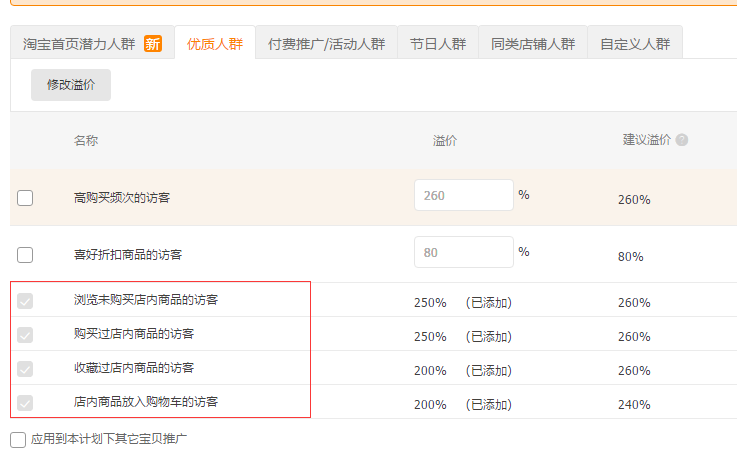Image resolution: width=737 pixels, height=456 pixels.
Task: Click the 溢价 column header
Action: (445, 141)
